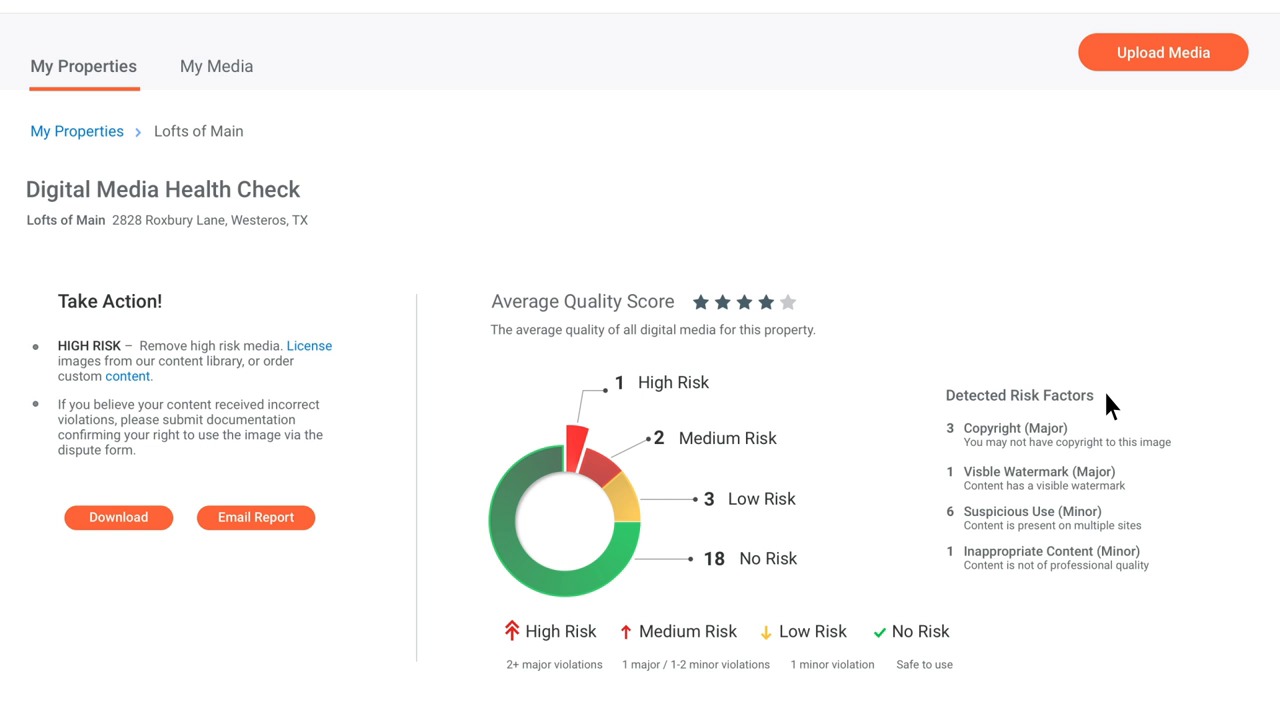The height and width of the screenshot is (720, 1280).
Task: Open the License link in Take Action
Action: pos(309,346)
